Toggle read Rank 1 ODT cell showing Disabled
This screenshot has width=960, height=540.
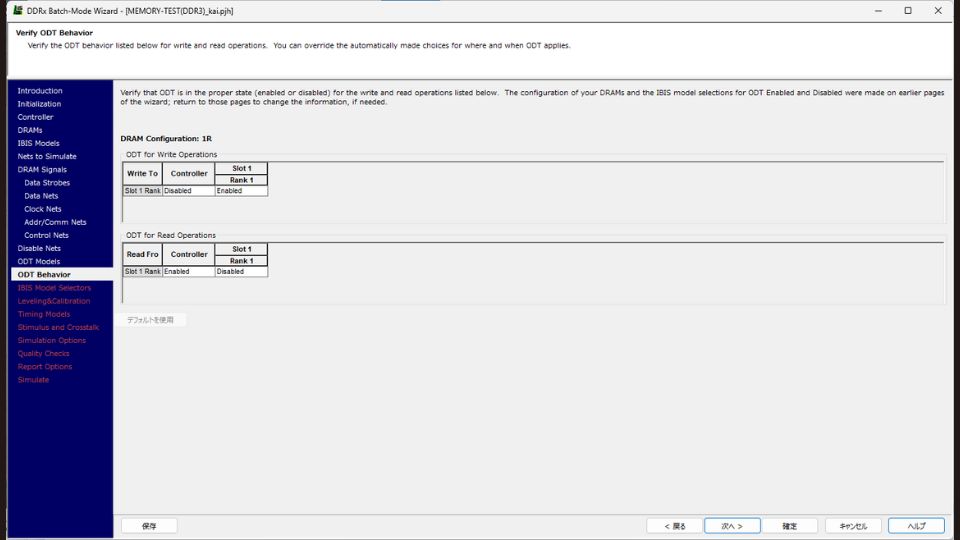point(241,271)
